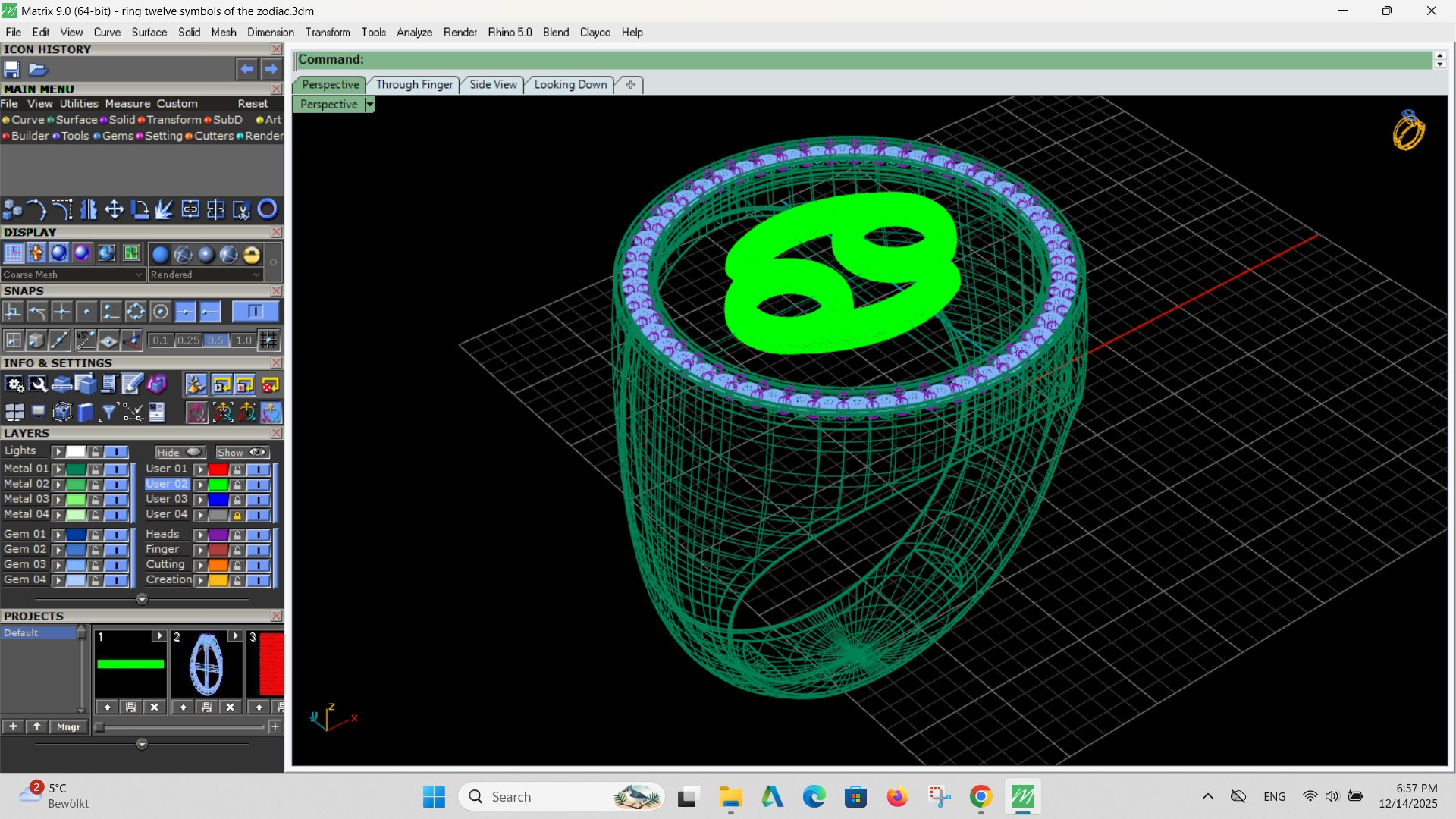The height and width of the screenshot is (819, 1456).
Task: Click the explode burst tool icon
Action: point(164,209)
